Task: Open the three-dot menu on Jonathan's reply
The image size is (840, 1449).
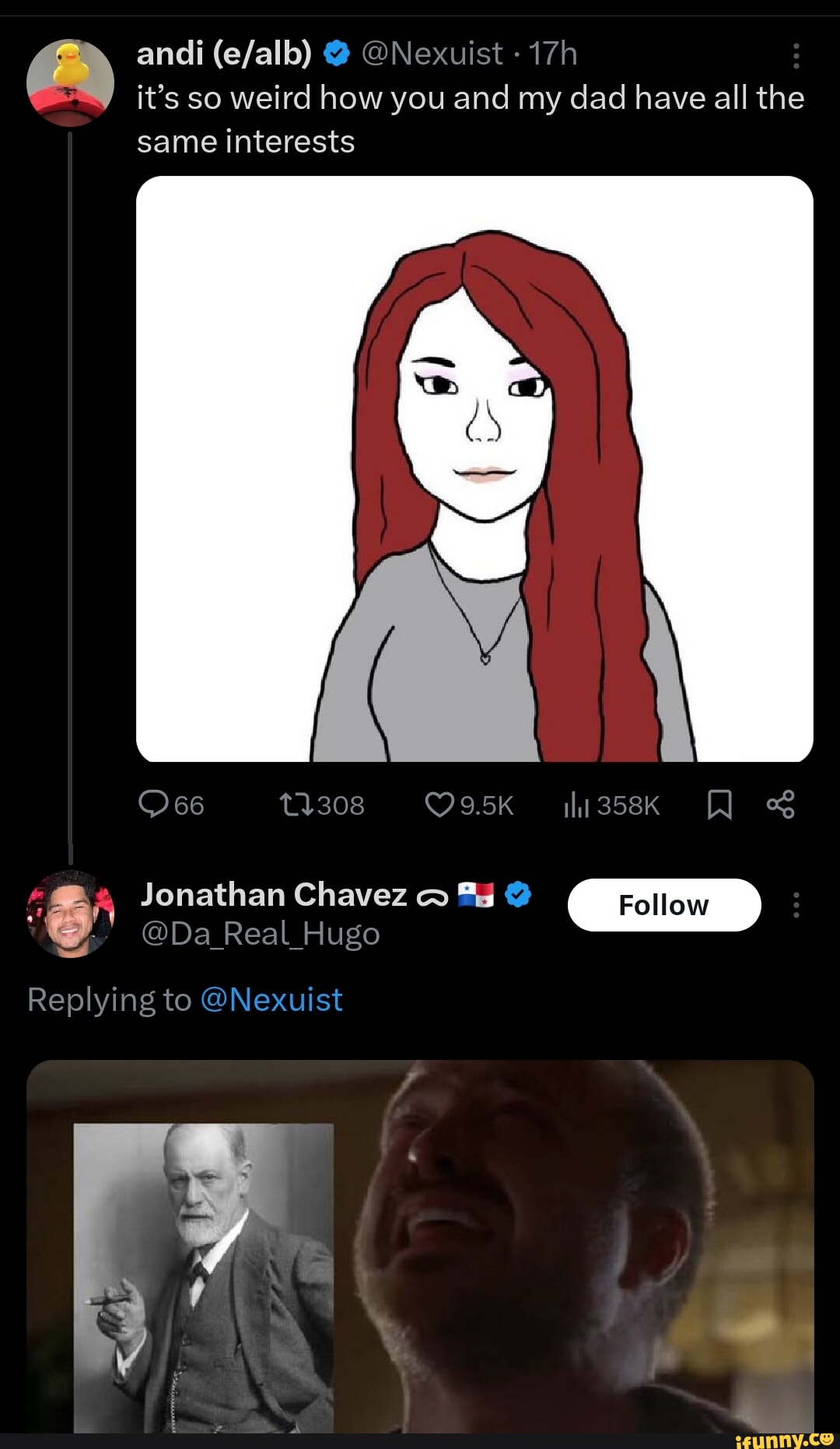Action: coord(795,905)
